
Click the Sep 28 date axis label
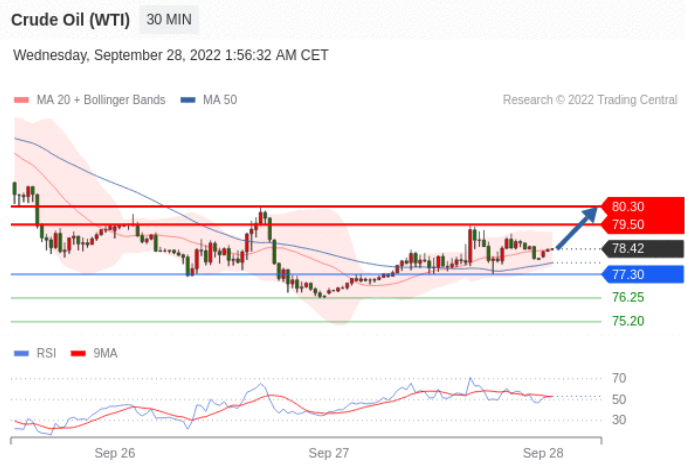click(x=543, y=453)
